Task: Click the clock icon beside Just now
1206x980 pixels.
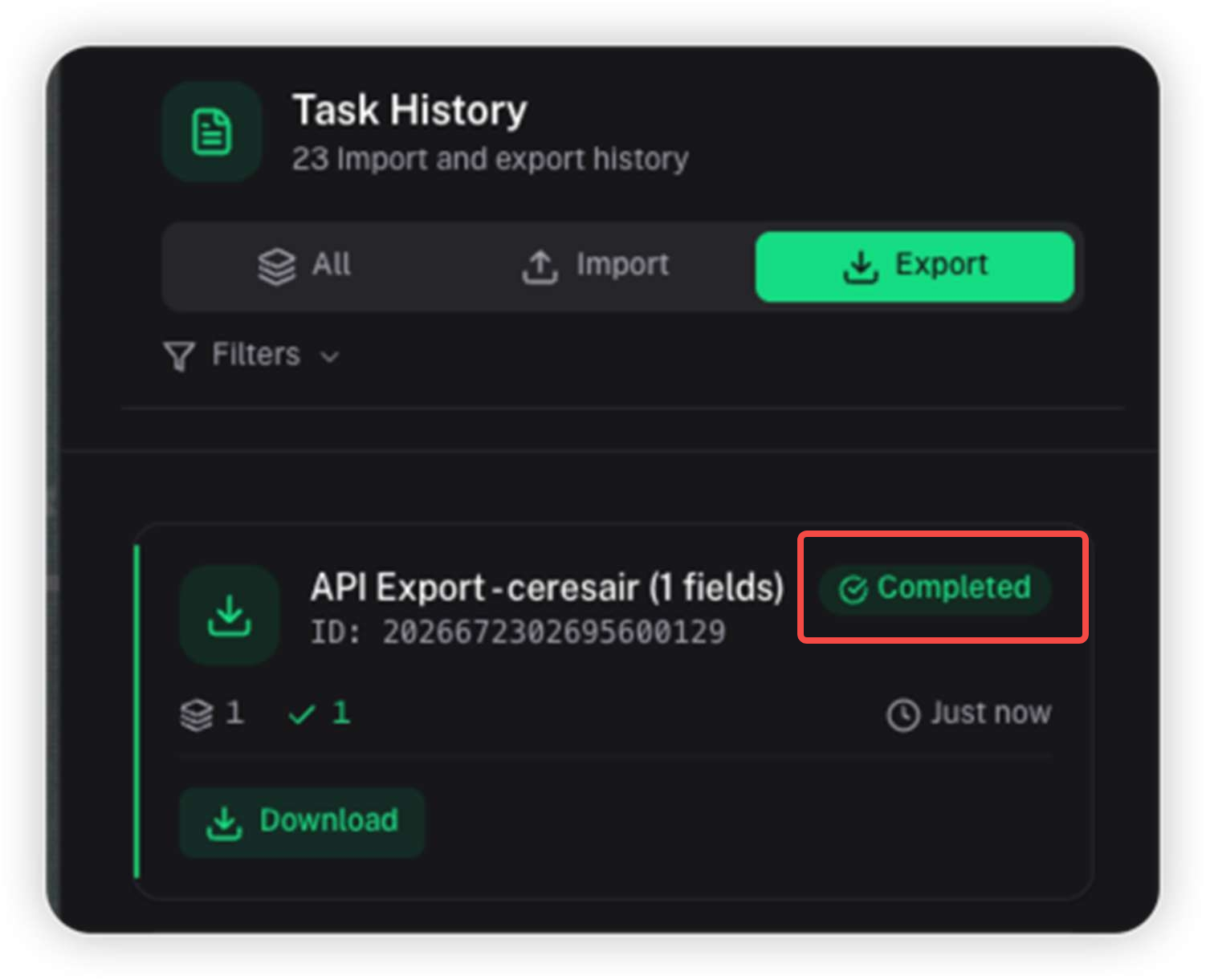Action: [x=902, y=714]
